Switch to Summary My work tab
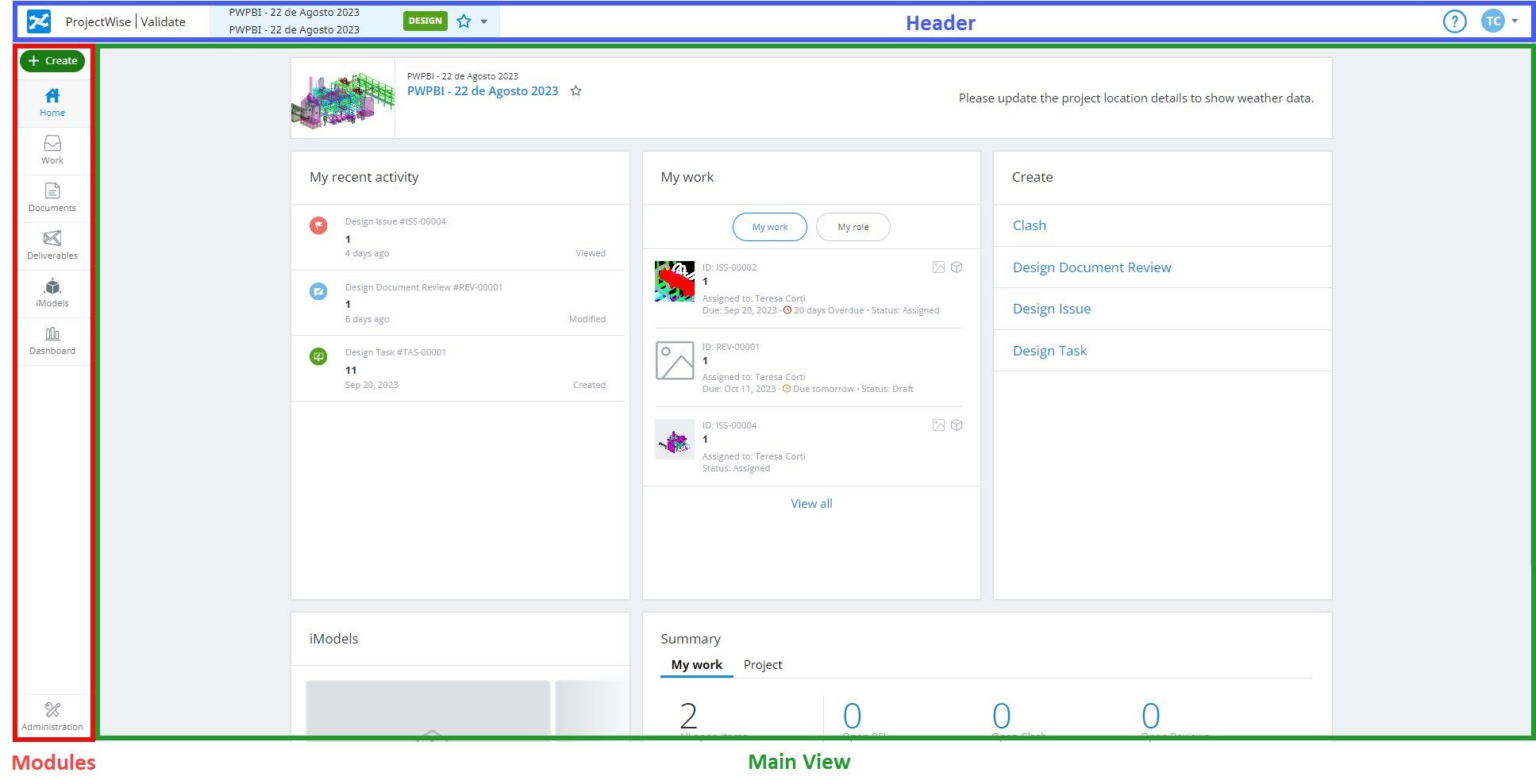The height and width of the screenshot is (784, 1536). click(696, 665)
